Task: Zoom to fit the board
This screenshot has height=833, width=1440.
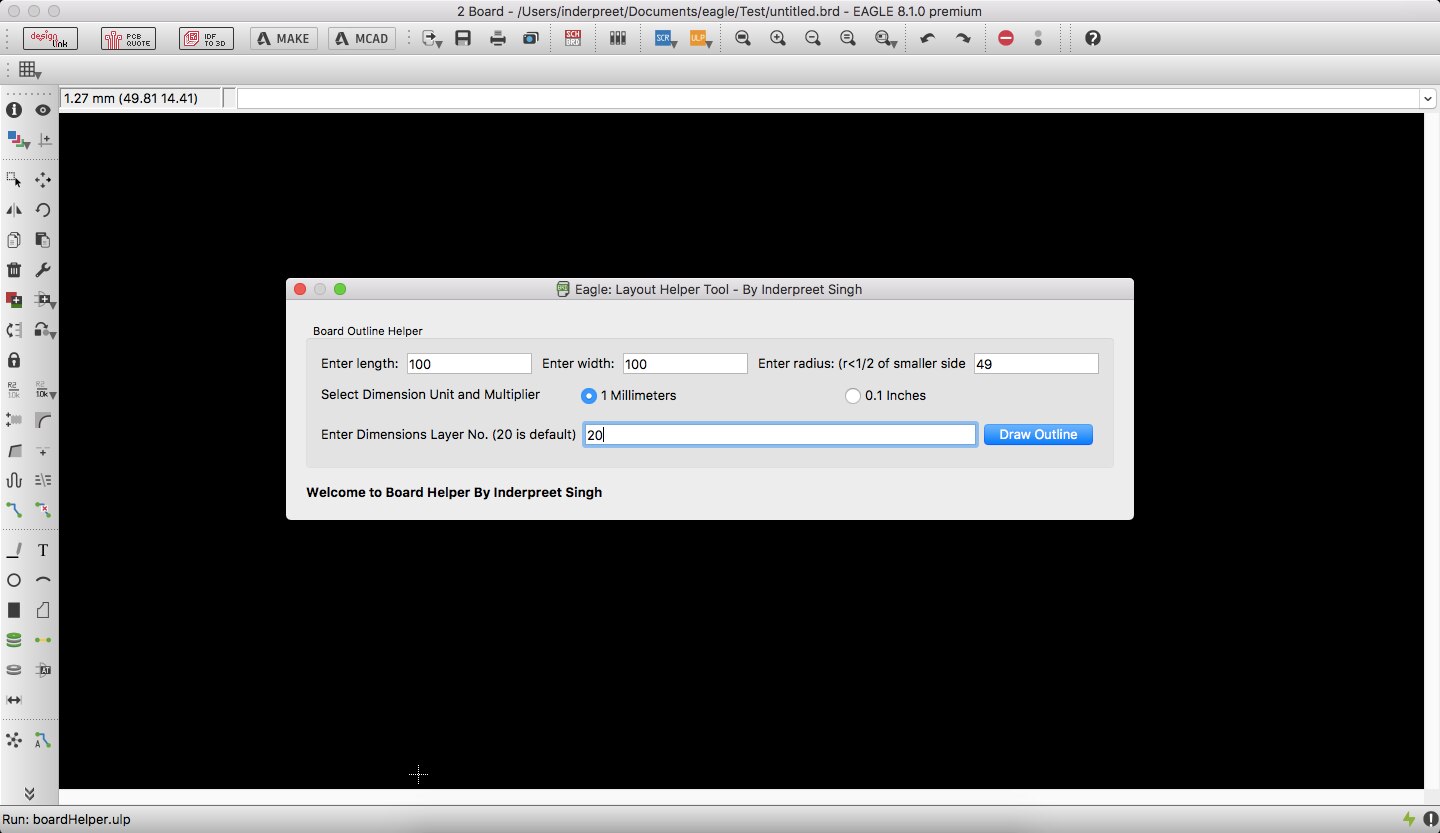Action: coord(743,38)
